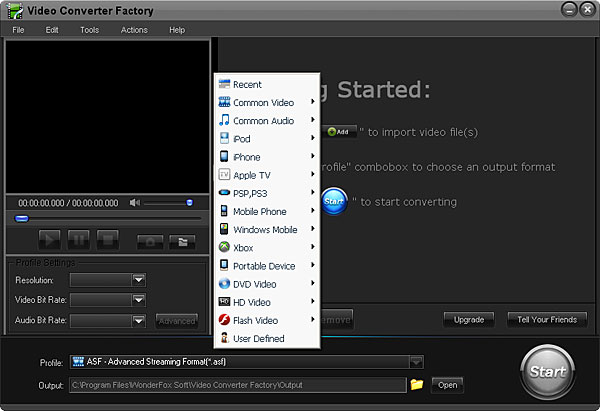Play the video preview
The height and width of the screenshot is (411, 600).
49,240
